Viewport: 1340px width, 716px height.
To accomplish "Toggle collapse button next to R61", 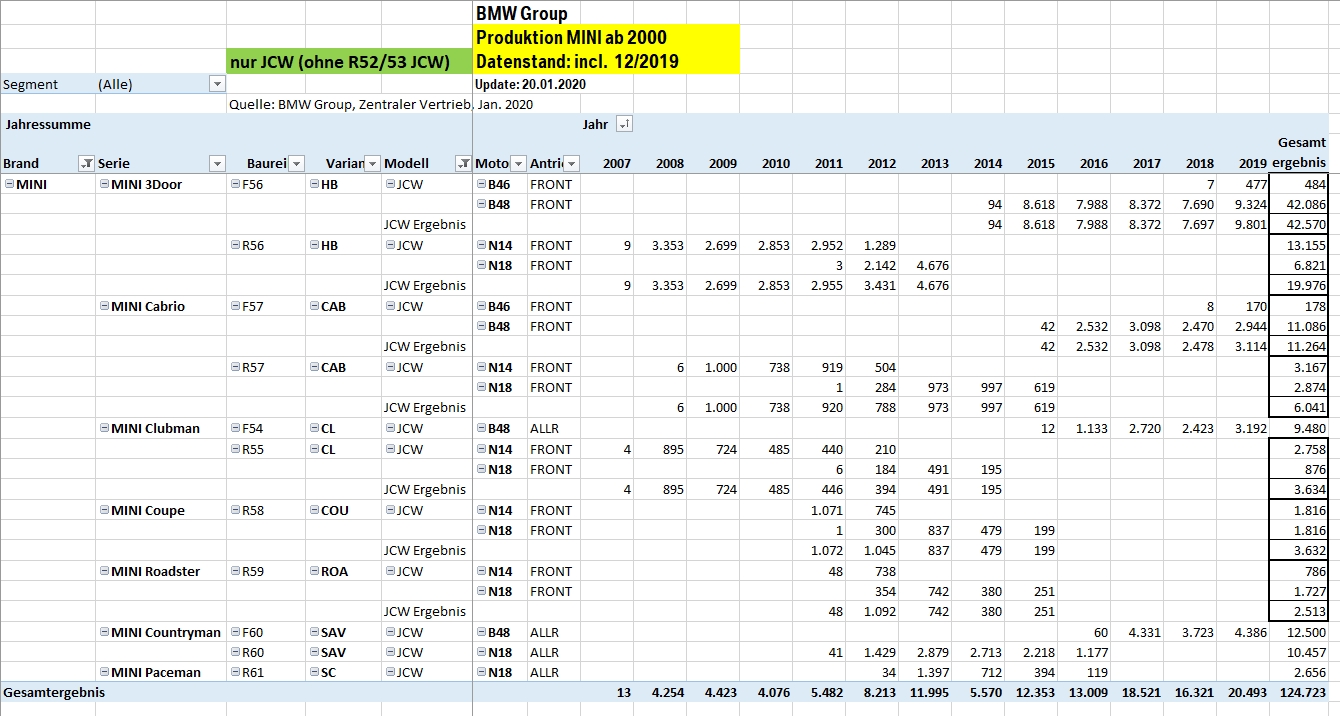I will [235, 672].
